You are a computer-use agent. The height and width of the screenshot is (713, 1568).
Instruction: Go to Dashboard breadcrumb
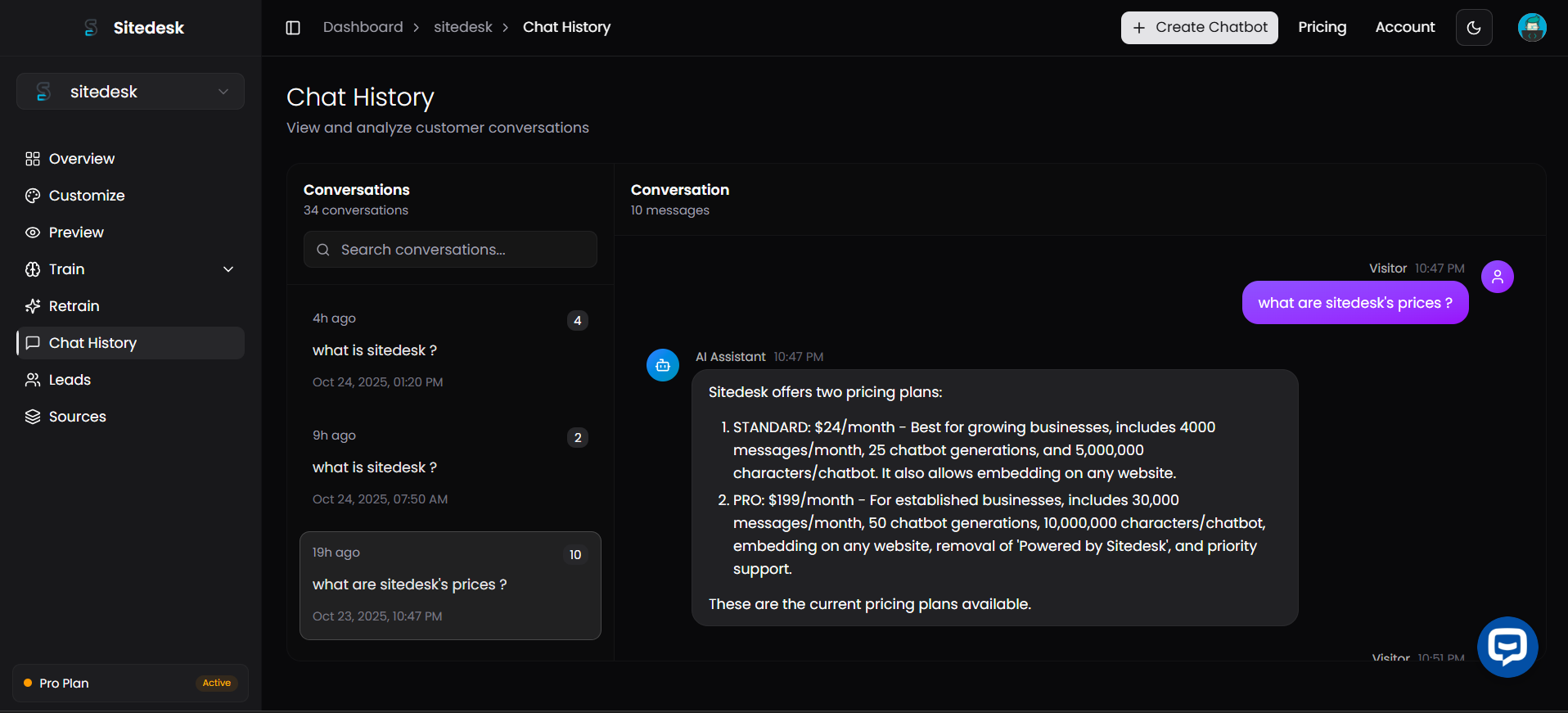tap(363, 27)
